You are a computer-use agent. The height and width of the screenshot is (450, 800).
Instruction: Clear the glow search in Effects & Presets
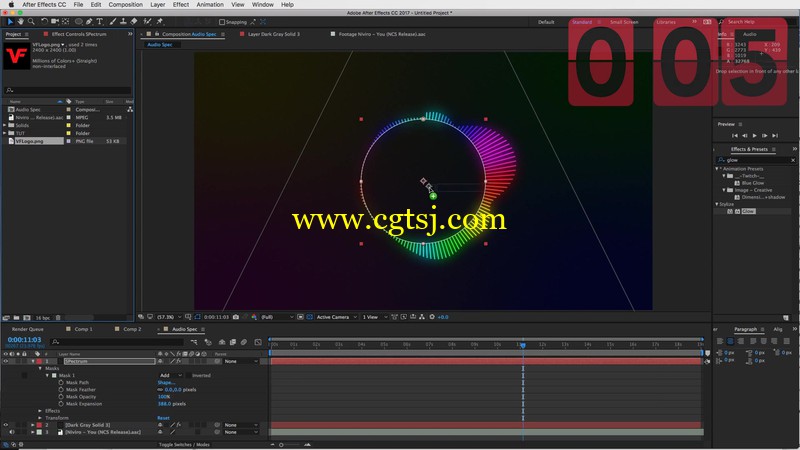point(793,160)
